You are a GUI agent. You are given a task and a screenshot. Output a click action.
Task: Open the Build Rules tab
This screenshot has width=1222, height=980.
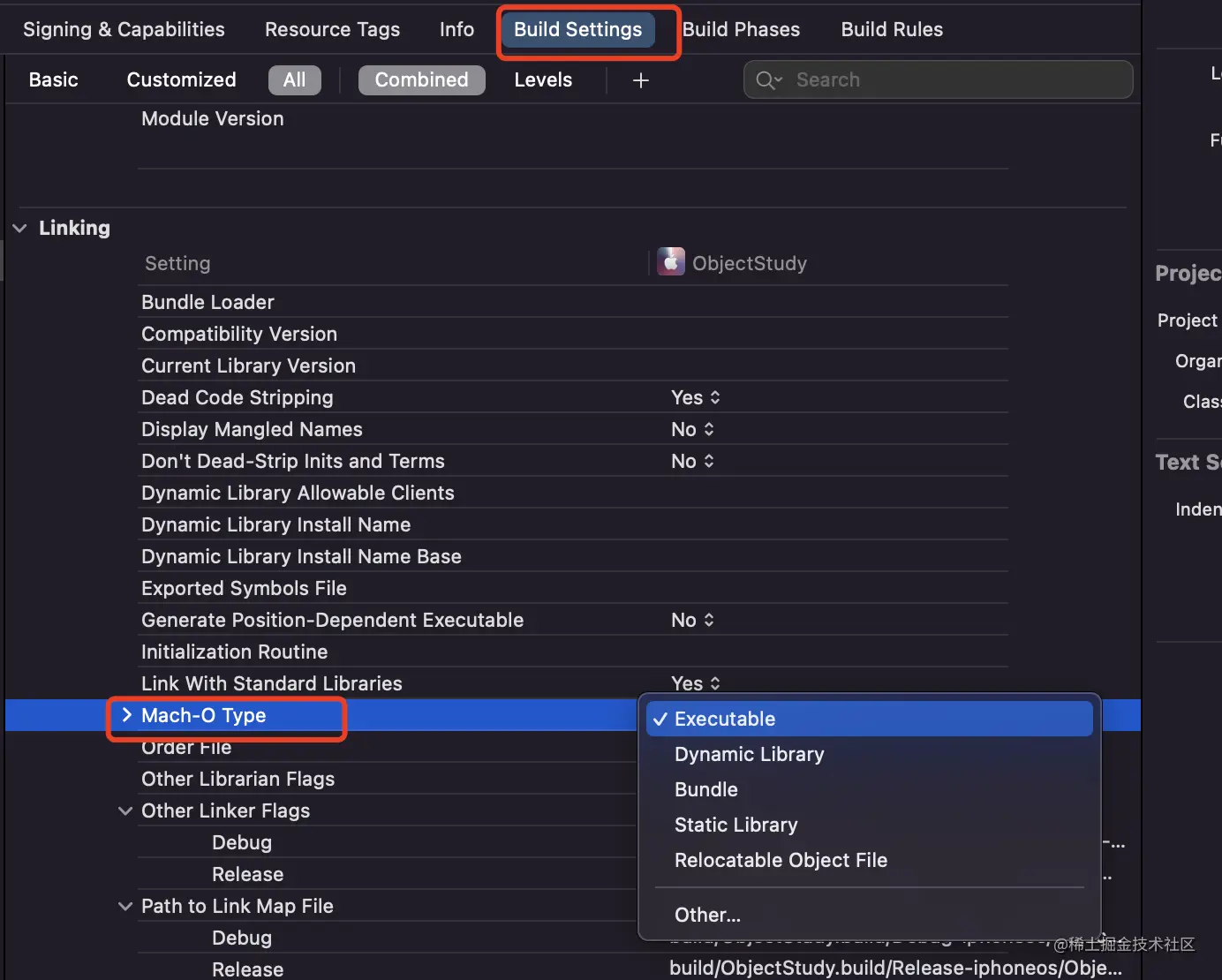tap(892, 29)
